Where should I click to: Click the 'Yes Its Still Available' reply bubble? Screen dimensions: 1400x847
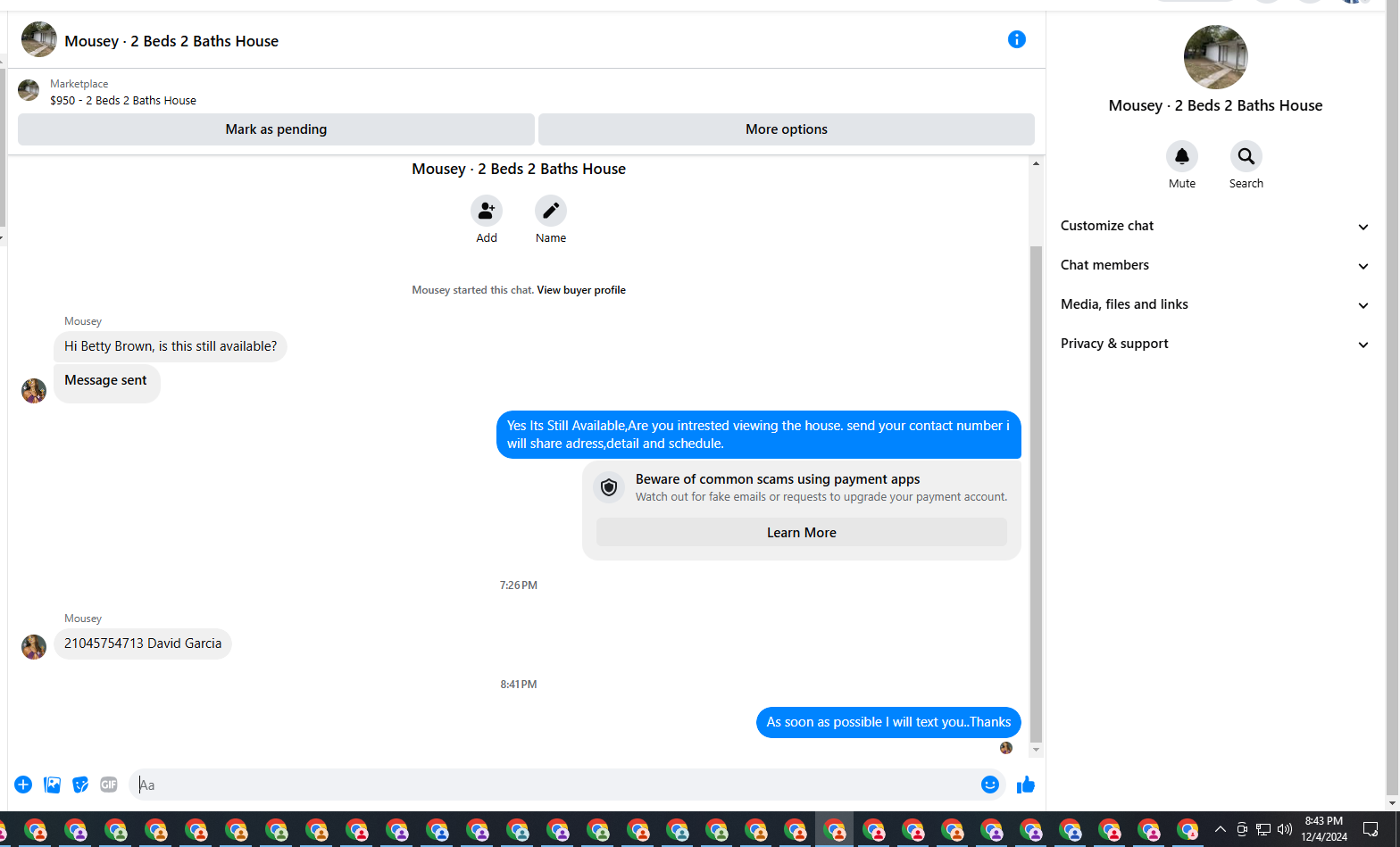click(x=758, y=435)
